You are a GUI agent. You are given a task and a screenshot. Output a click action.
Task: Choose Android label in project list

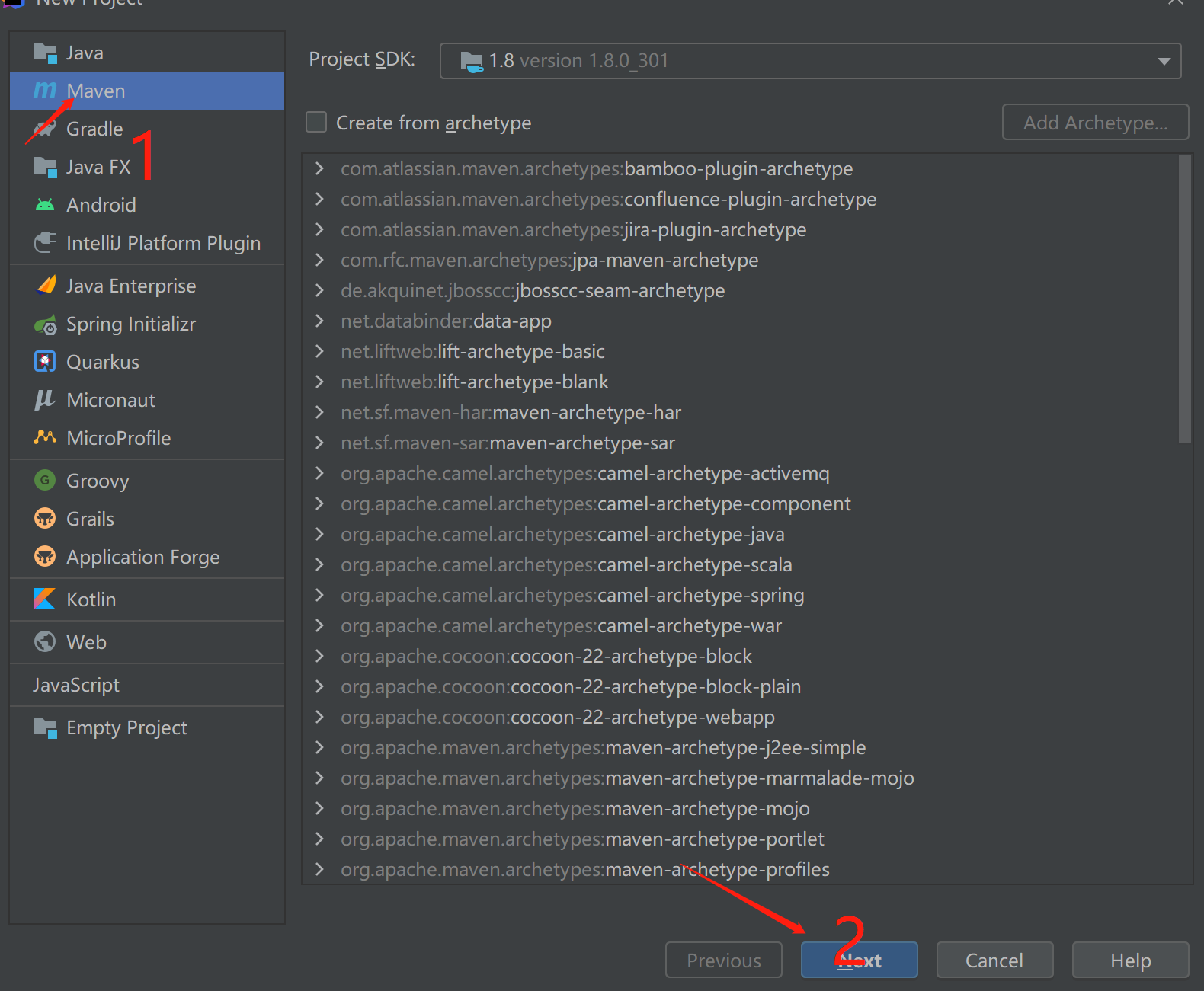101,205
